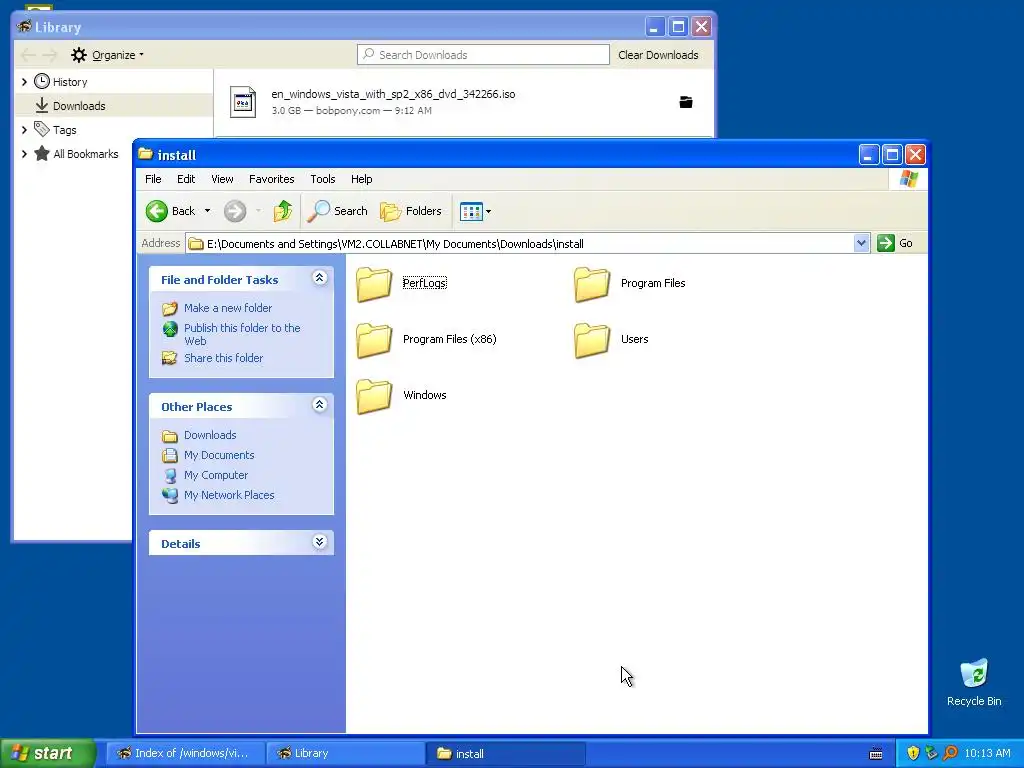Click Make a new folder link
Image resolution: width=1024 pixels, height=768 pixels.
pyautogui.click(x=228, y=308)
